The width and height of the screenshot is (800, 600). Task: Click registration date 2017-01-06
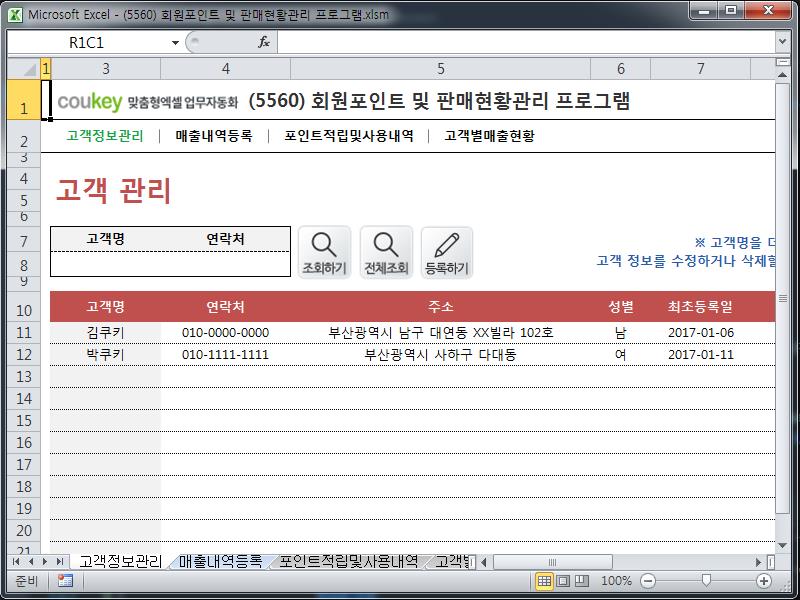click(x=701, y=333)
